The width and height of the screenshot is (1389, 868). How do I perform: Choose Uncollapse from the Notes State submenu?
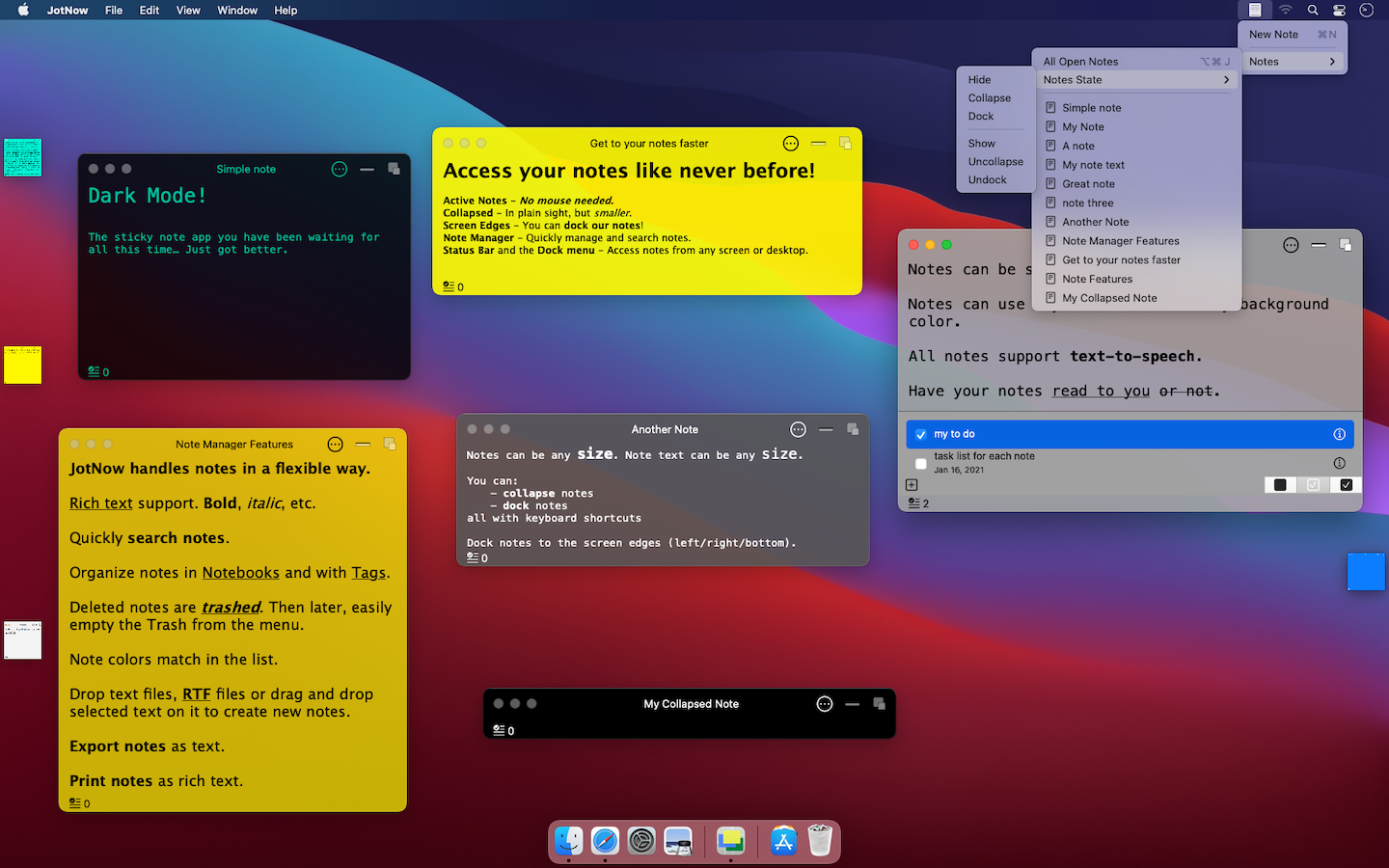pyautogui.click(x=995, y=162)
